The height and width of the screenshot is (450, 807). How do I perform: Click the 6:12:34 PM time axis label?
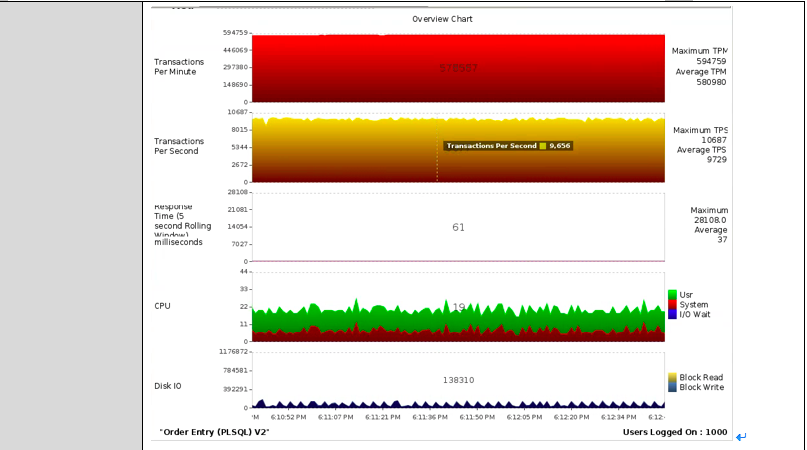tap(619, 417)
